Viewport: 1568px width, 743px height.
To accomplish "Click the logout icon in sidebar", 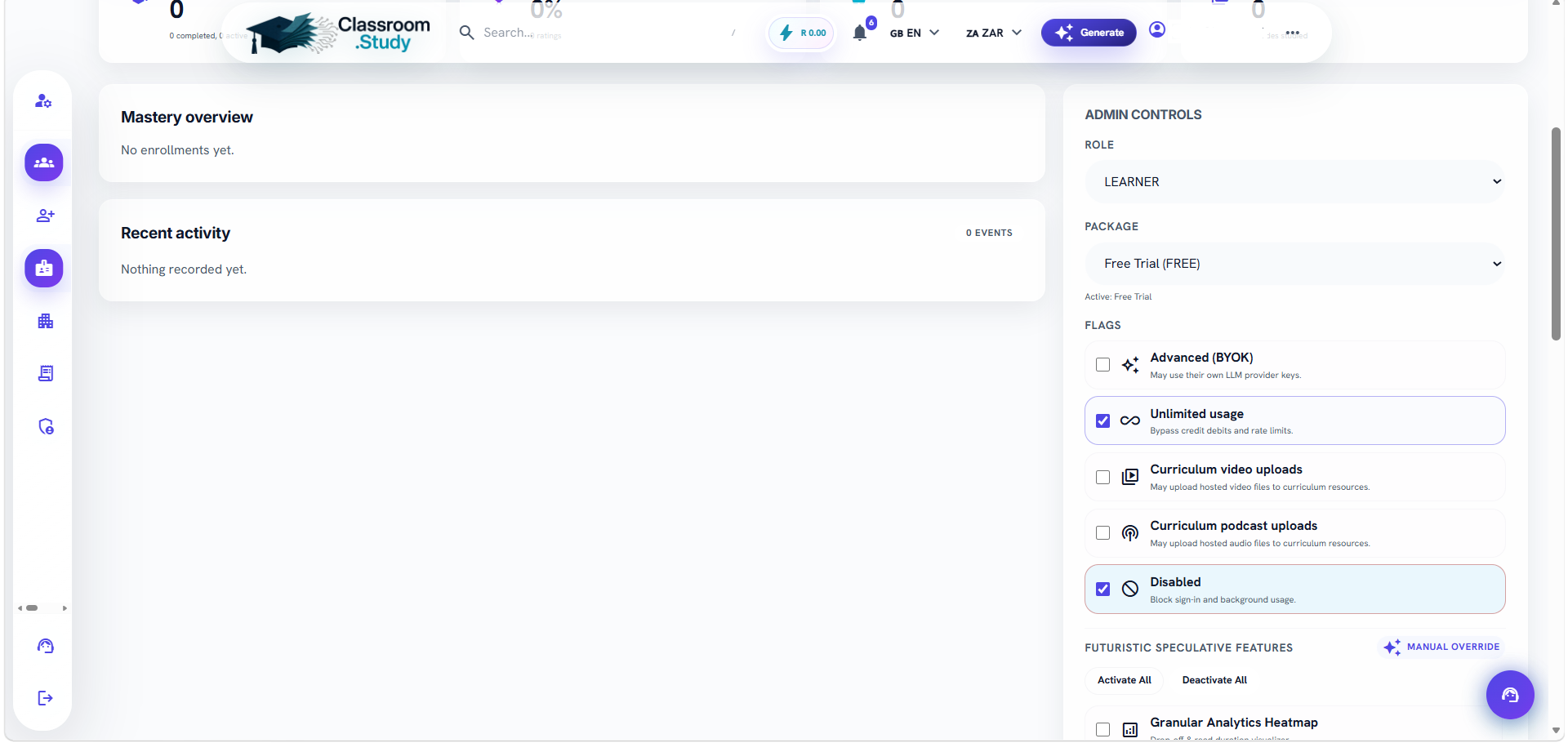I will pos(45,697).
